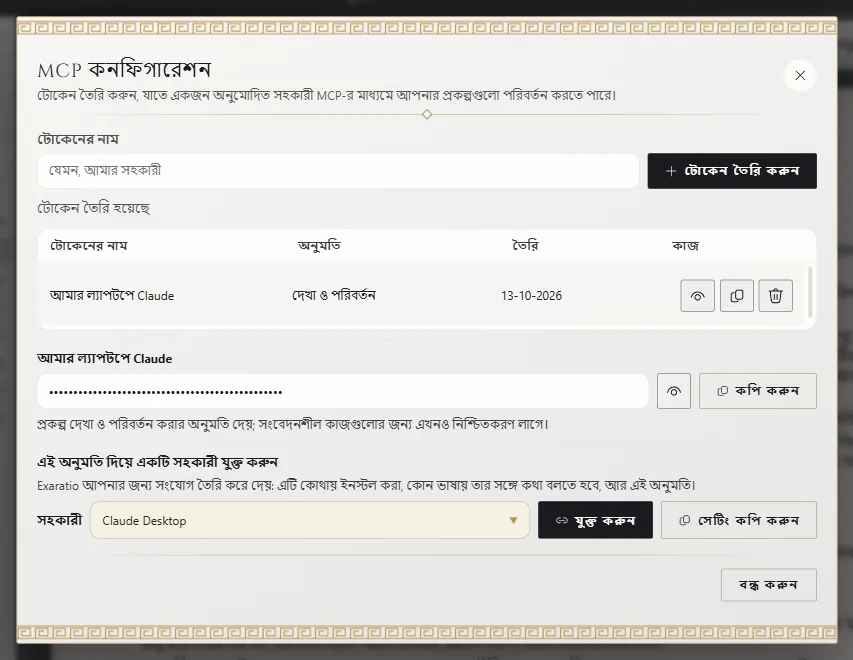Copy token icon in আমার ল্যাপটপে Claude row
Viewport: 853px width, 660px height.
point(737,295)
